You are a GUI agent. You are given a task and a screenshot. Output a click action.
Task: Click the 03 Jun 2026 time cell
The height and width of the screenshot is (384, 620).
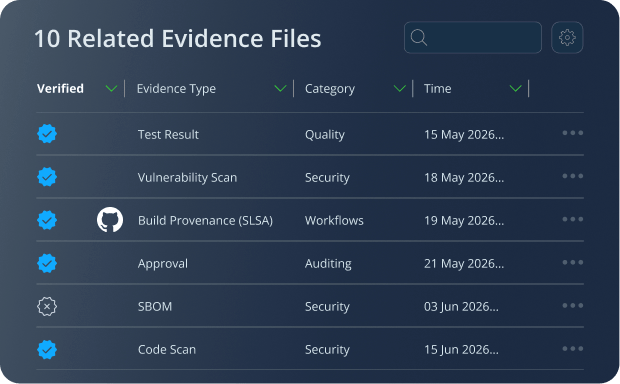pyautogui.click(x=461, y=307)
